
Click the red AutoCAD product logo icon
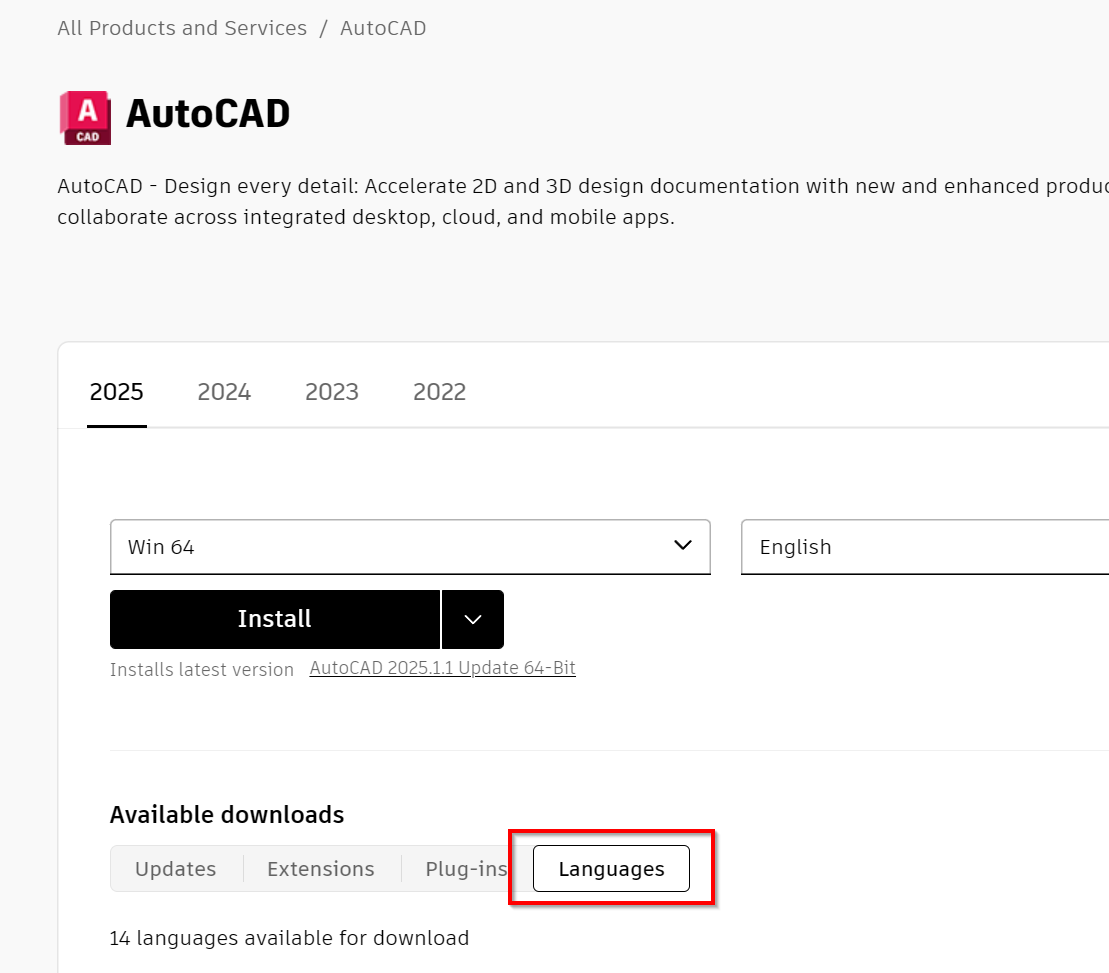tap(85, 117)
